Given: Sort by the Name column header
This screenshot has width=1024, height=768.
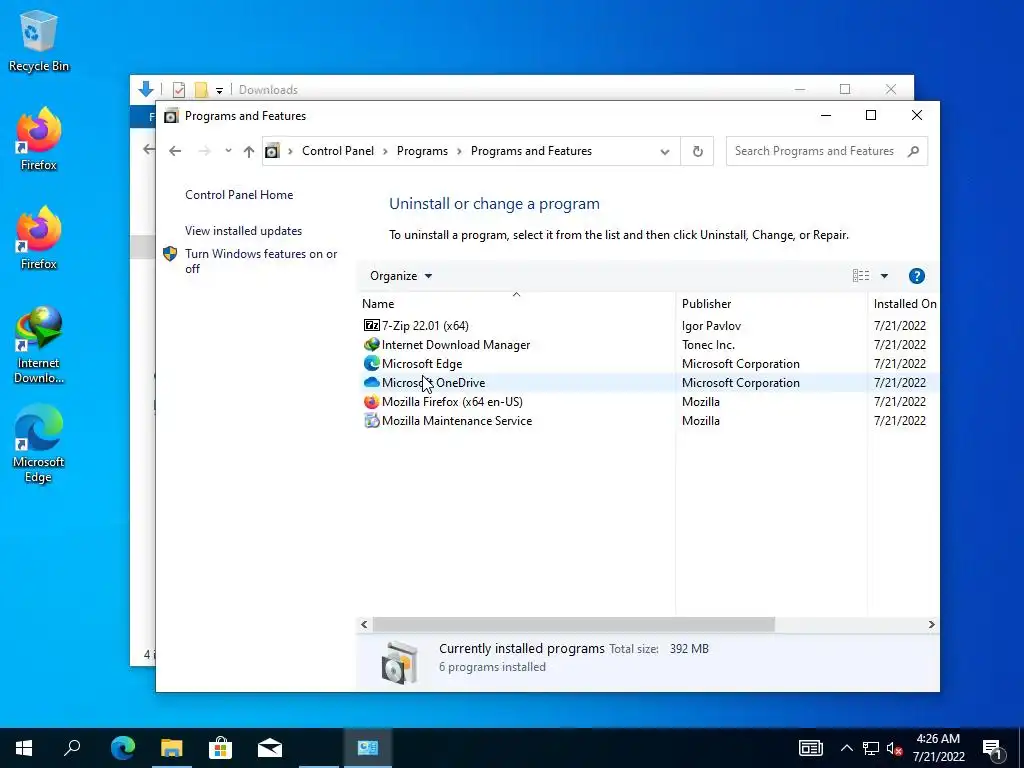Looking at the screenshot, I should click(x=516, y=304).
